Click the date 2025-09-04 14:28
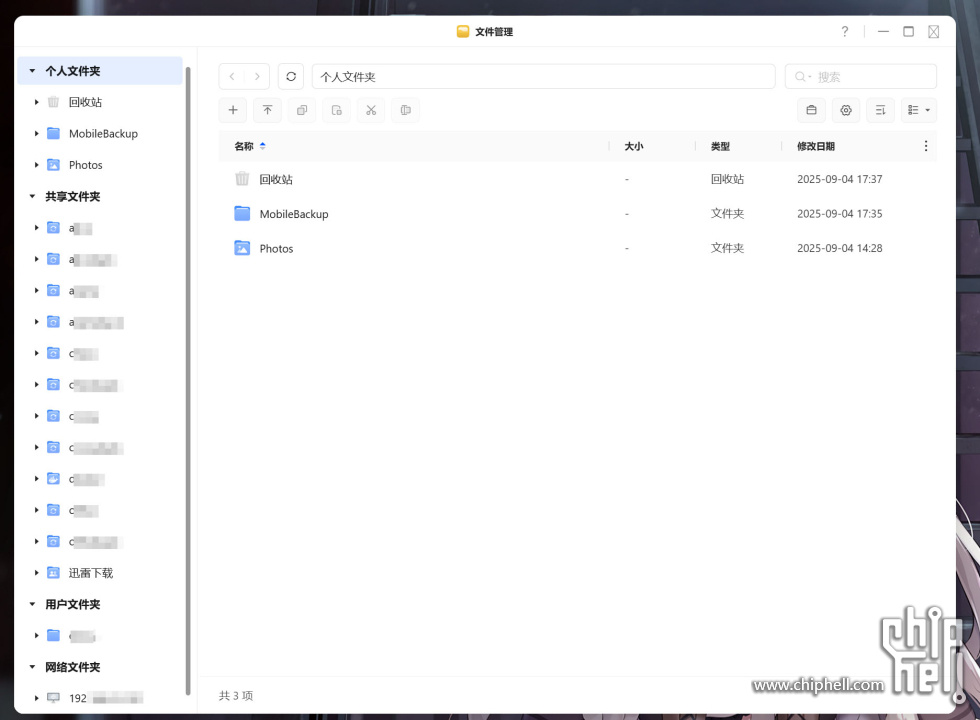 [839, 248]
